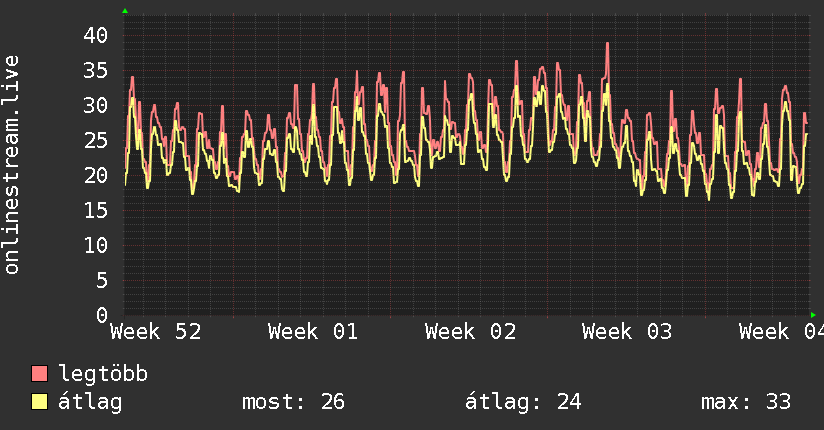Click the 25 tick label on y-axis
Viewport: 824px width, 430px height.
[x=95, y=141]
